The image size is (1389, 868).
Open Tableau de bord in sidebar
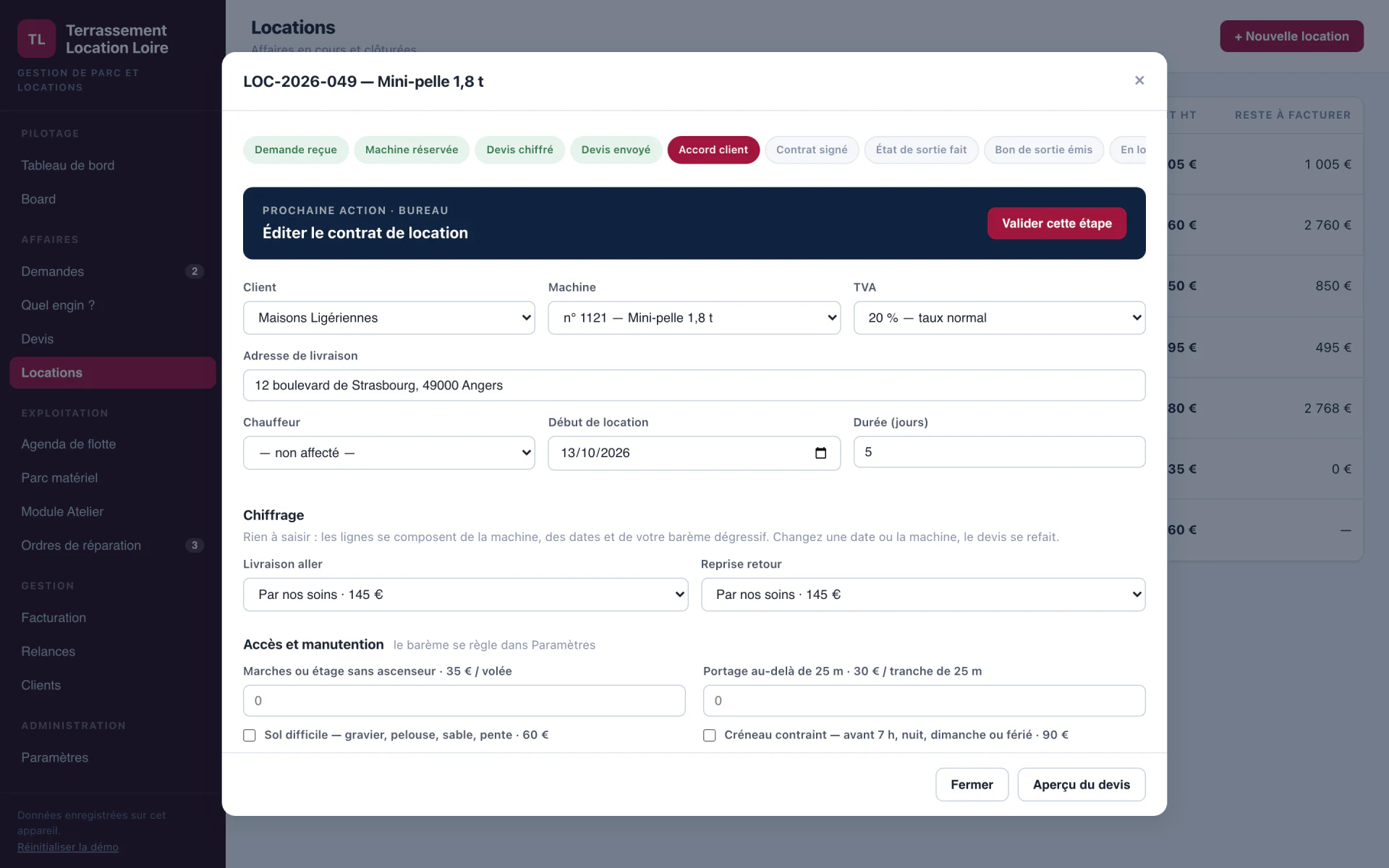coord(113,166)
